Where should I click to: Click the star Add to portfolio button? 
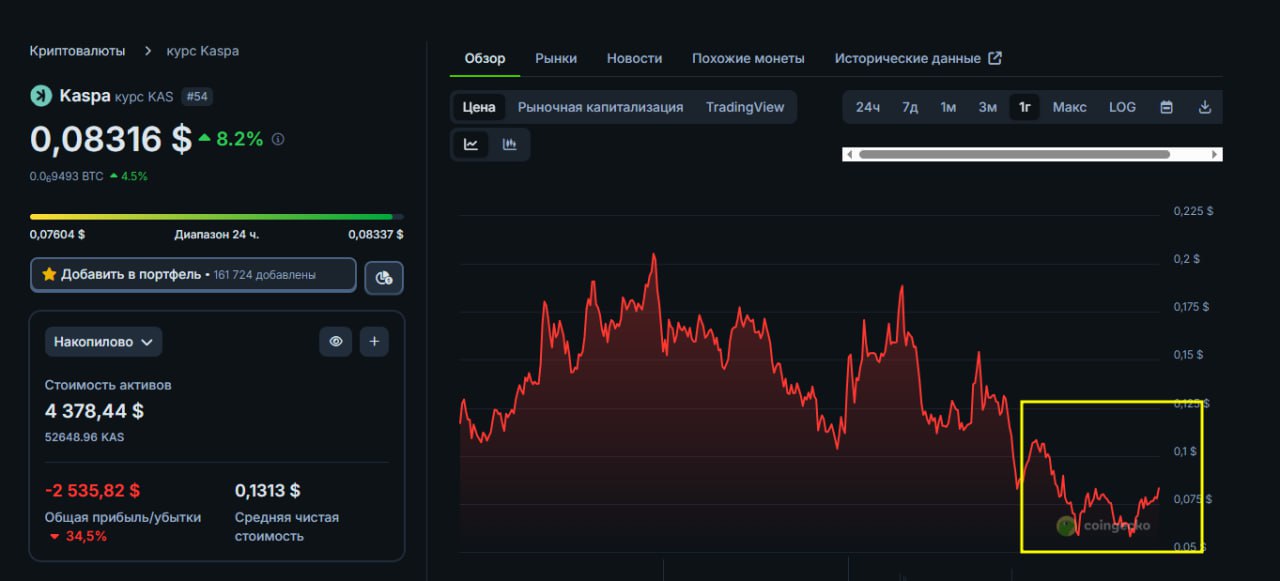click(193, 274)
